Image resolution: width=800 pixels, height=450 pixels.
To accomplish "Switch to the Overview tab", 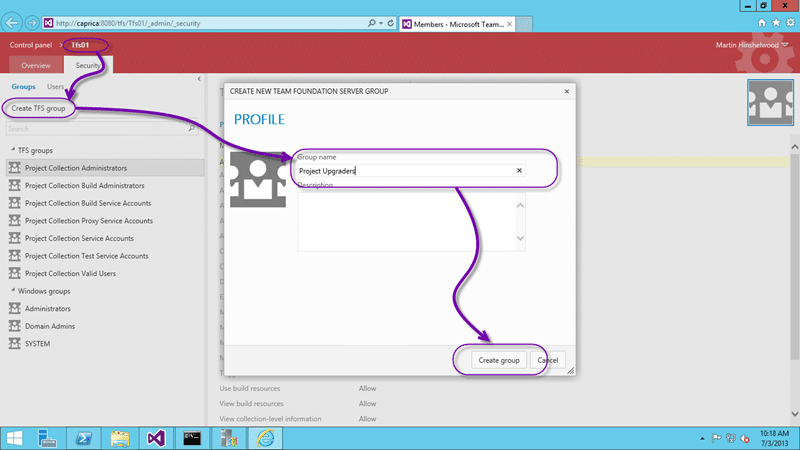I will (36, 65).
